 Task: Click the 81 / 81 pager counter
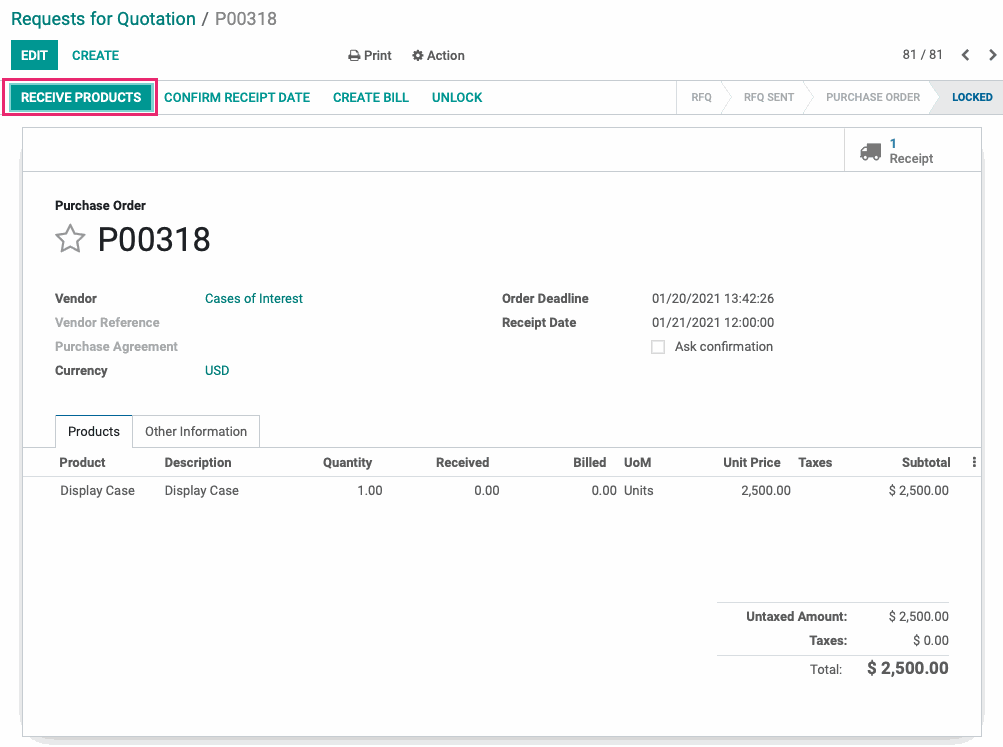[922, 55]
